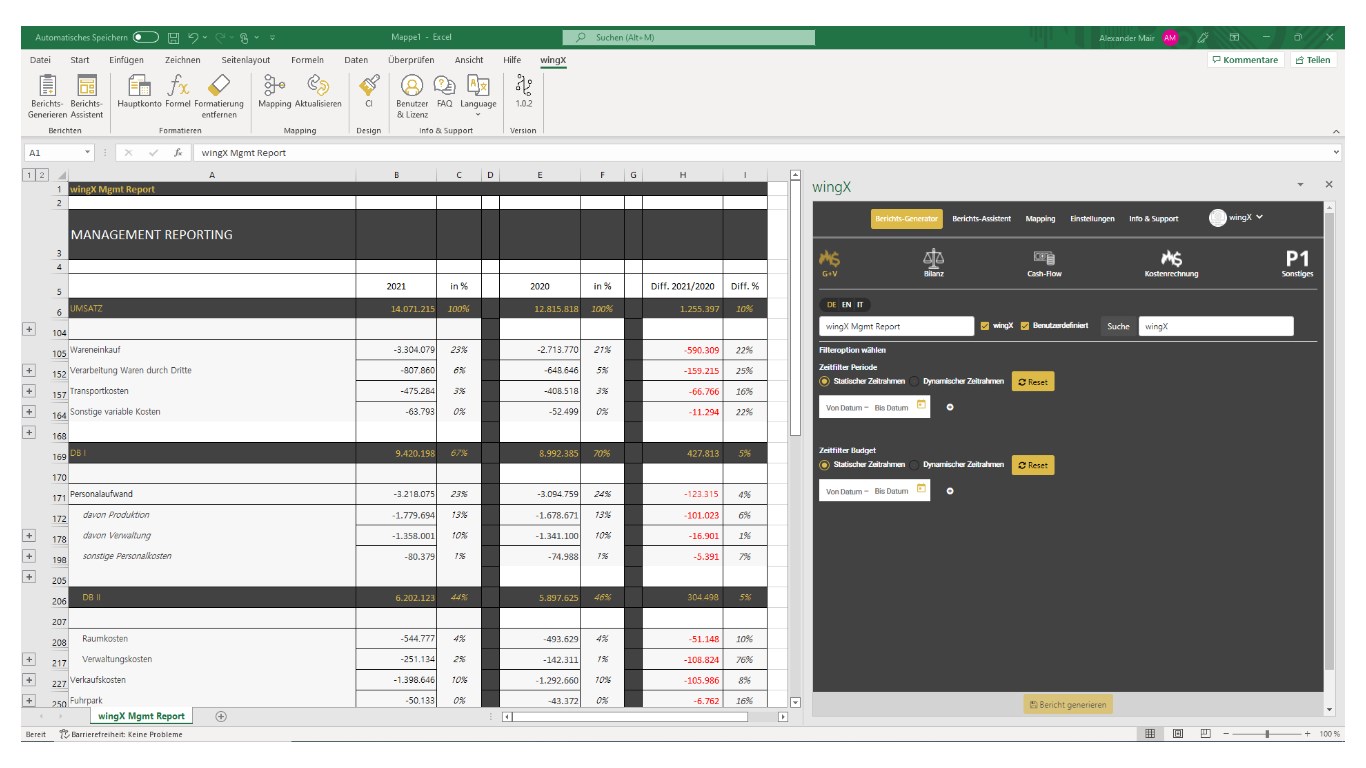Expand the grouped rows at row 157

click(28, 391)
